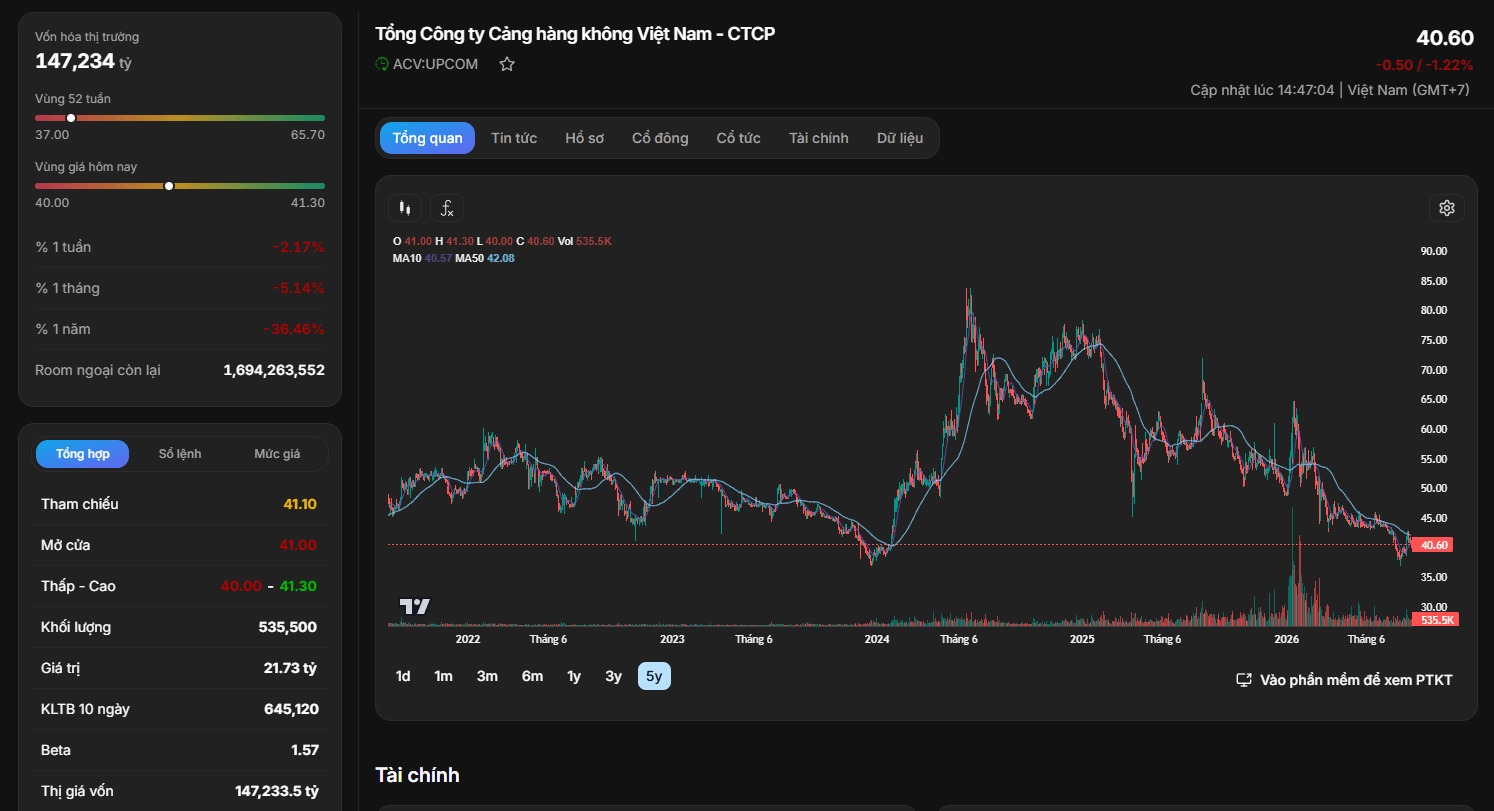Click the 2024 label on time axis
Viewport: 1494px width, 811px height.
(877, 639)
